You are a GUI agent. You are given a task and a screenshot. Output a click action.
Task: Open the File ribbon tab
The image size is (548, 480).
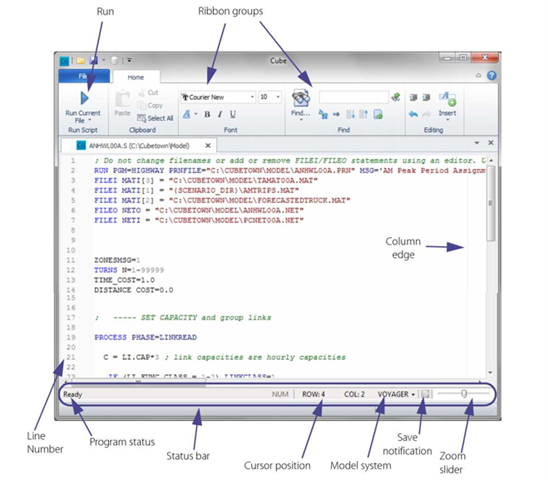pyautogui.click(x=84, y=76)
